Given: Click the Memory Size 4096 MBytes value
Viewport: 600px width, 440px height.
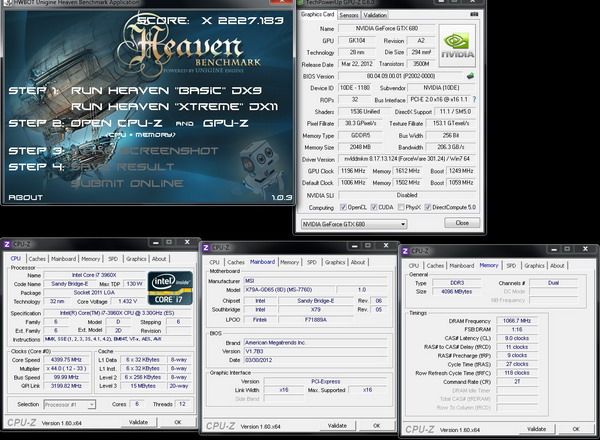Looking at the screenshot, I should tap(457, 292).
